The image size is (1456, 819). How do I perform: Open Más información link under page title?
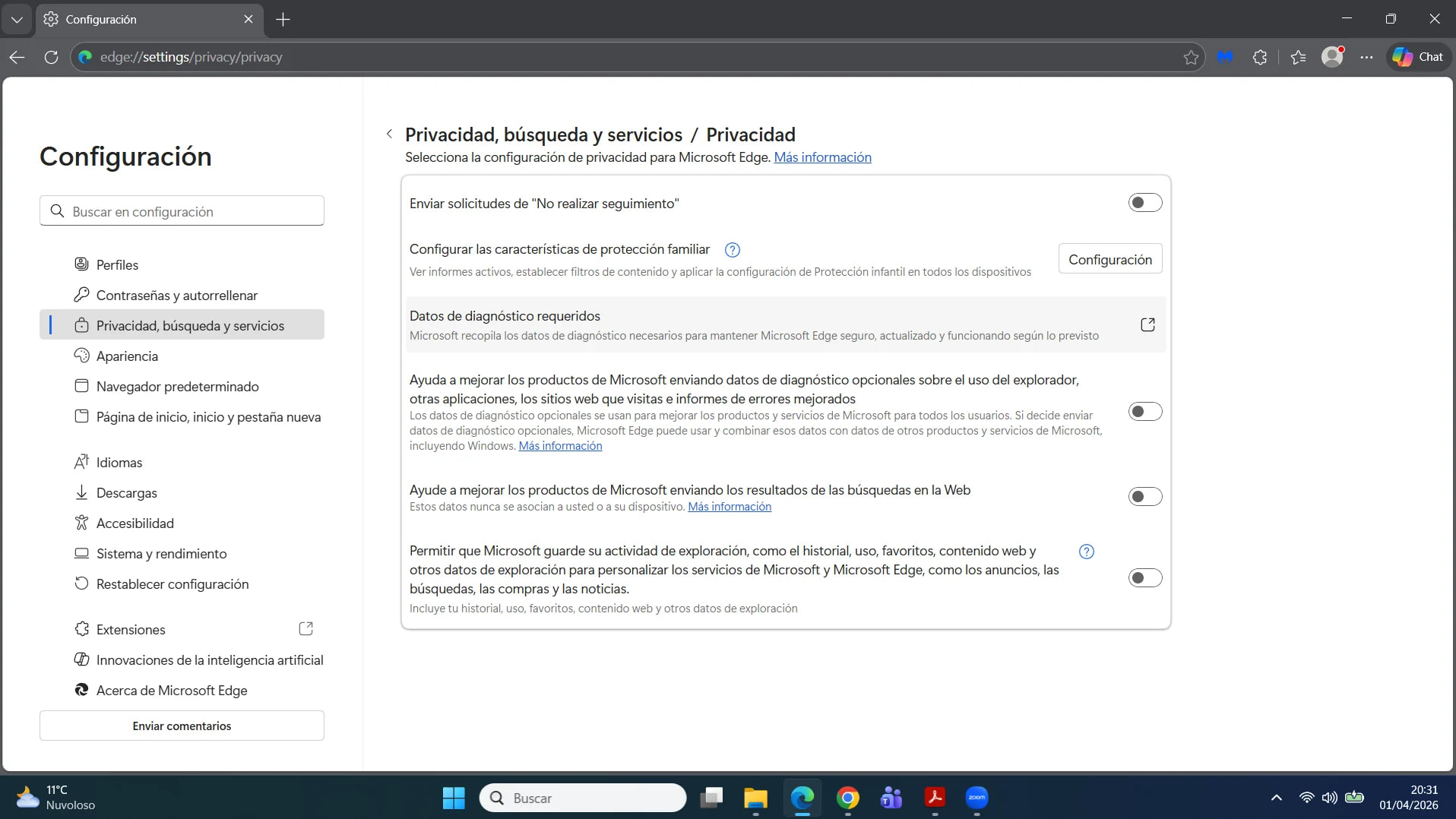coord(822,157)
